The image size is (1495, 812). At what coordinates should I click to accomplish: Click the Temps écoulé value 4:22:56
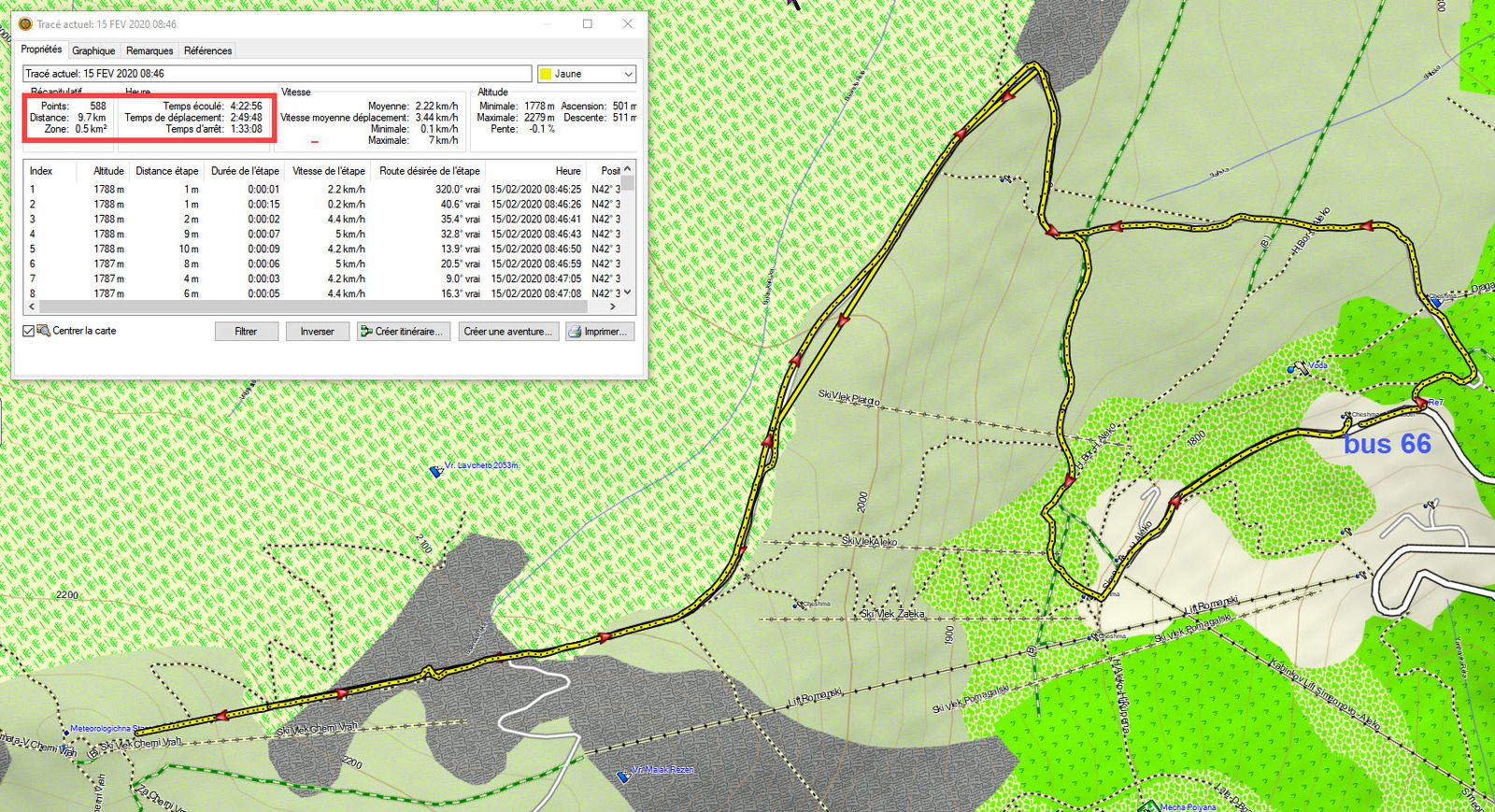click(246, 107)
